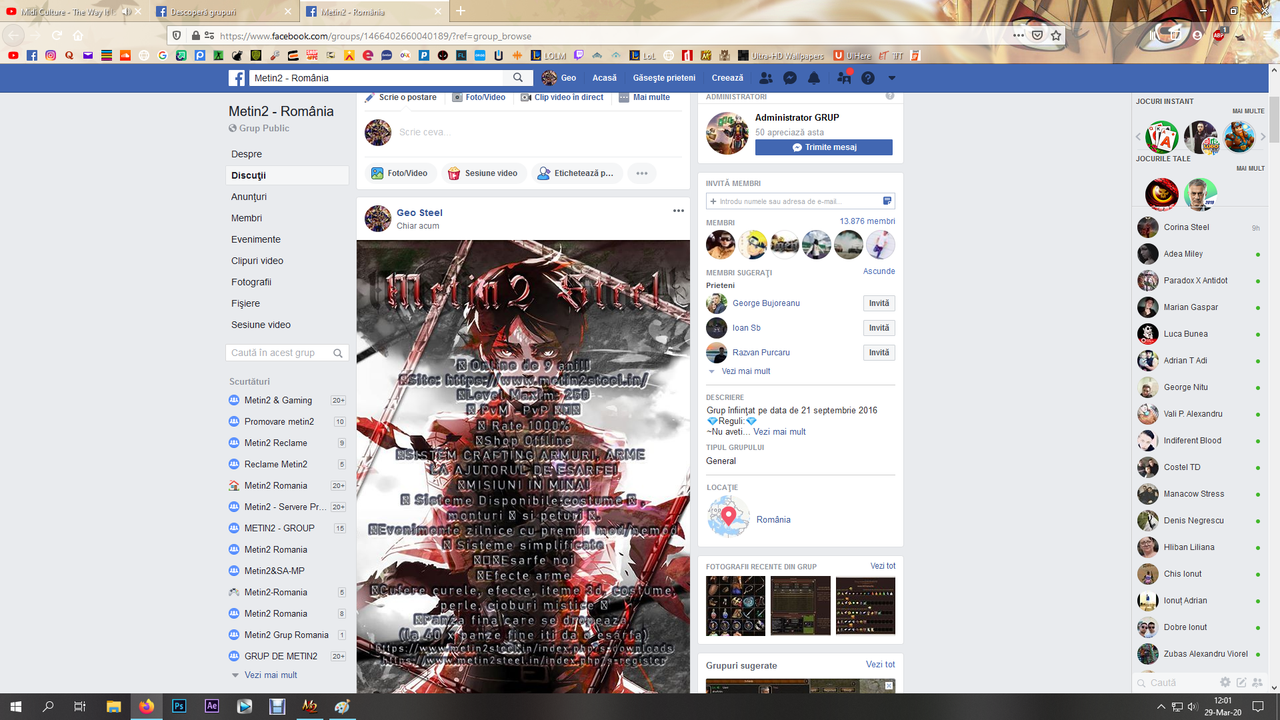The image size is (1280, 720).
Task: Invite Ioan Sb to the group
Action: pos(879,328)
